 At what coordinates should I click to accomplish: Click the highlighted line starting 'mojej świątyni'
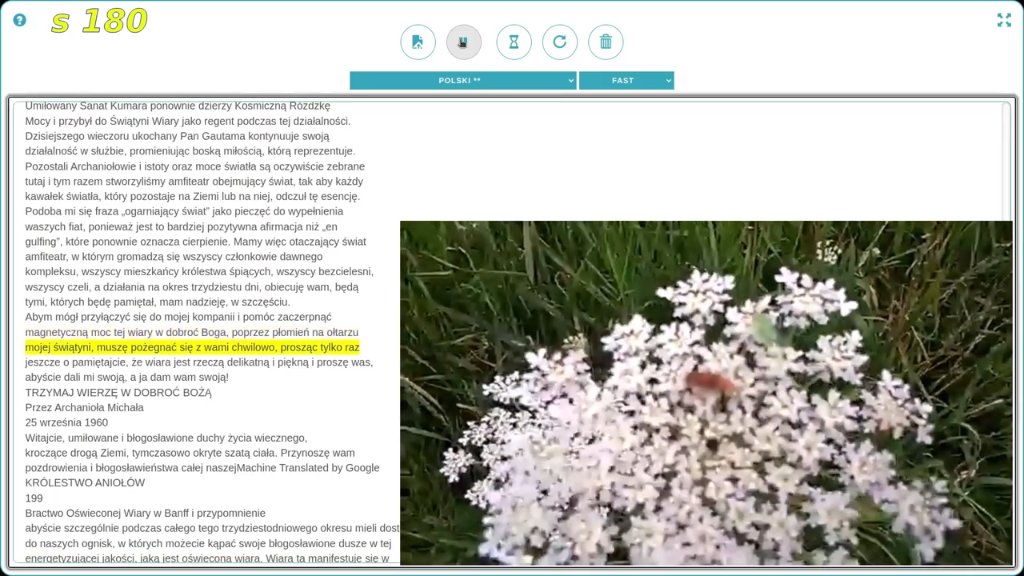tap(192, 347)
